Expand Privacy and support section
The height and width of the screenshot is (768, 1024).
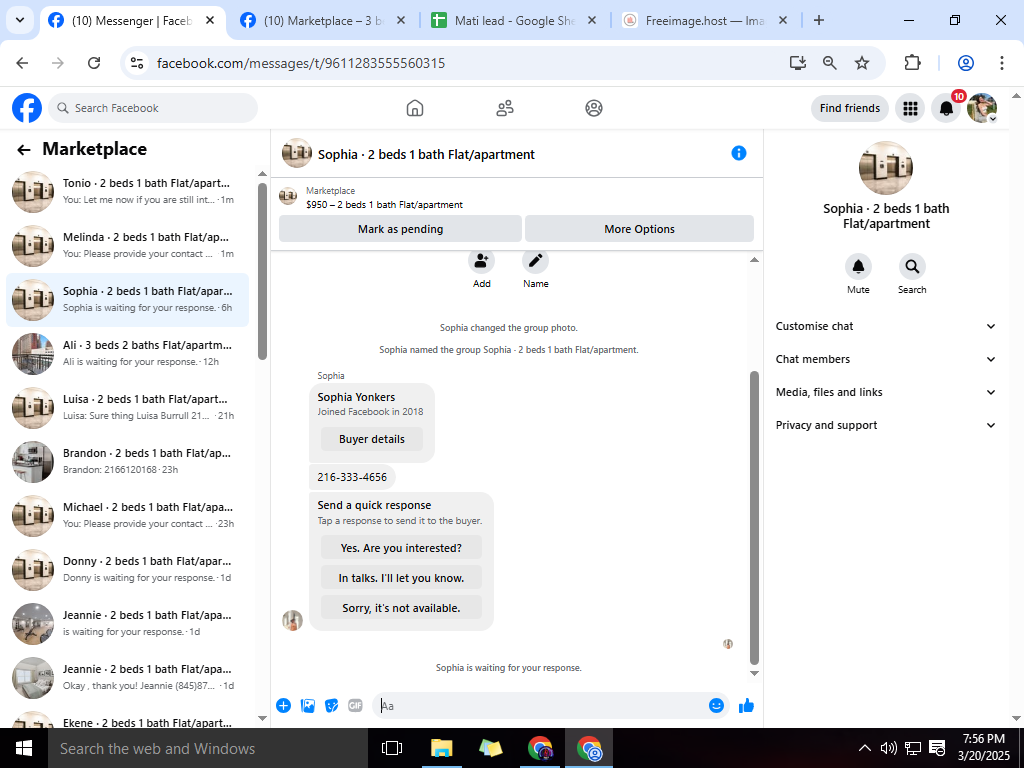point(886,425)
